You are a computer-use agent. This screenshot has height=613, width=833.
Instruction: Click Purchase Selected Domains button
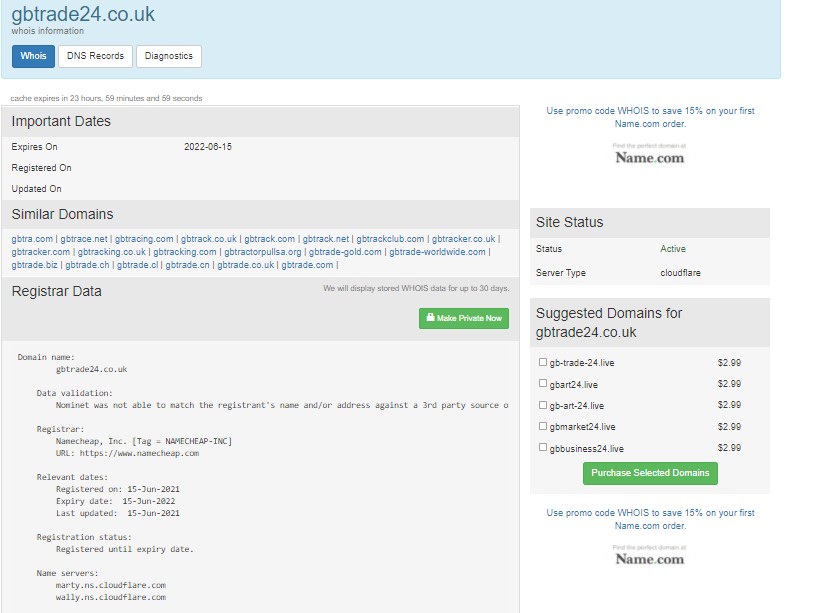point(650,473)
